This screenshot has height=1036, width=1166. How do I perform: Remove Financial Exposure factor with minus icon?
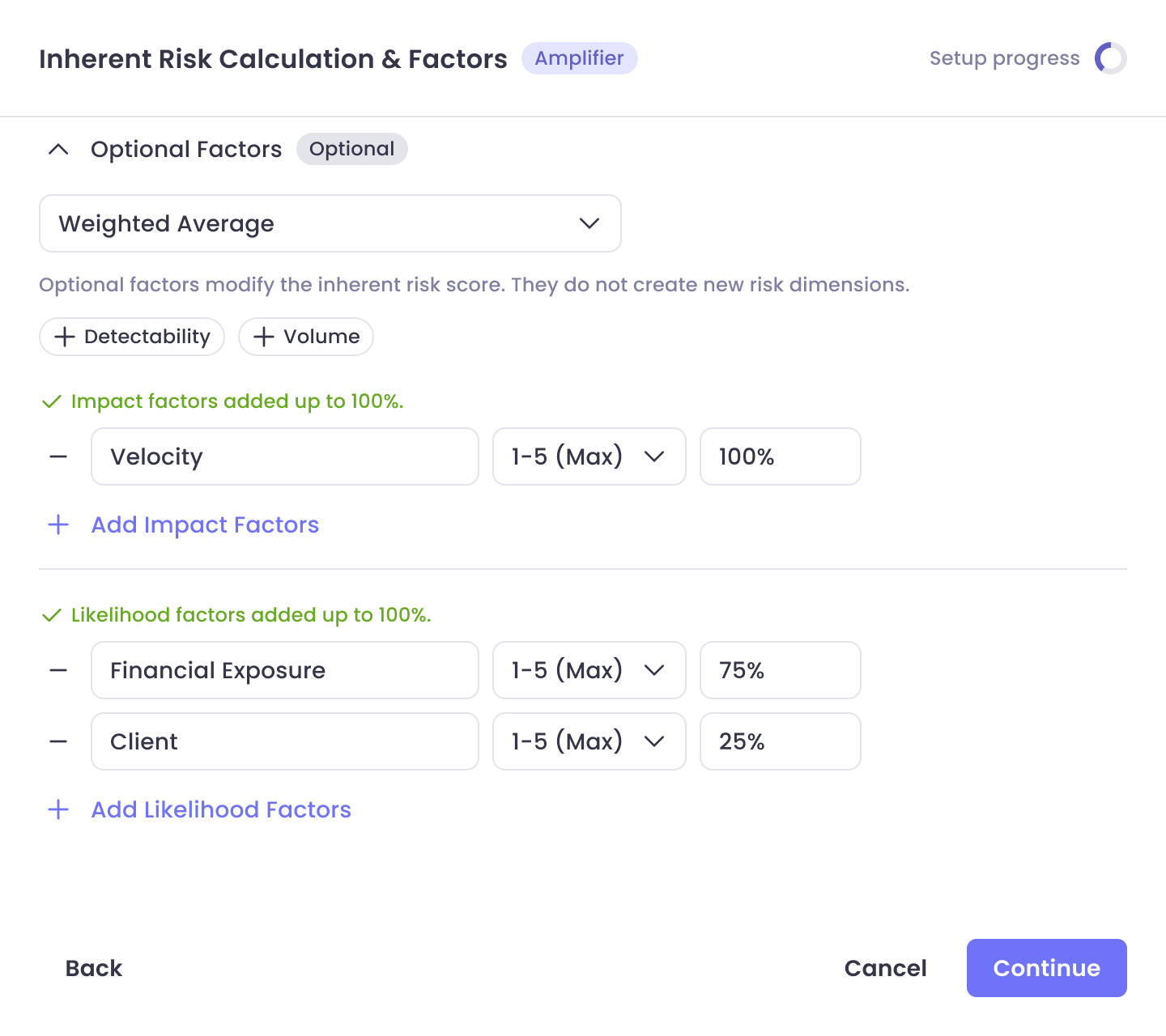tap(58, 670)
